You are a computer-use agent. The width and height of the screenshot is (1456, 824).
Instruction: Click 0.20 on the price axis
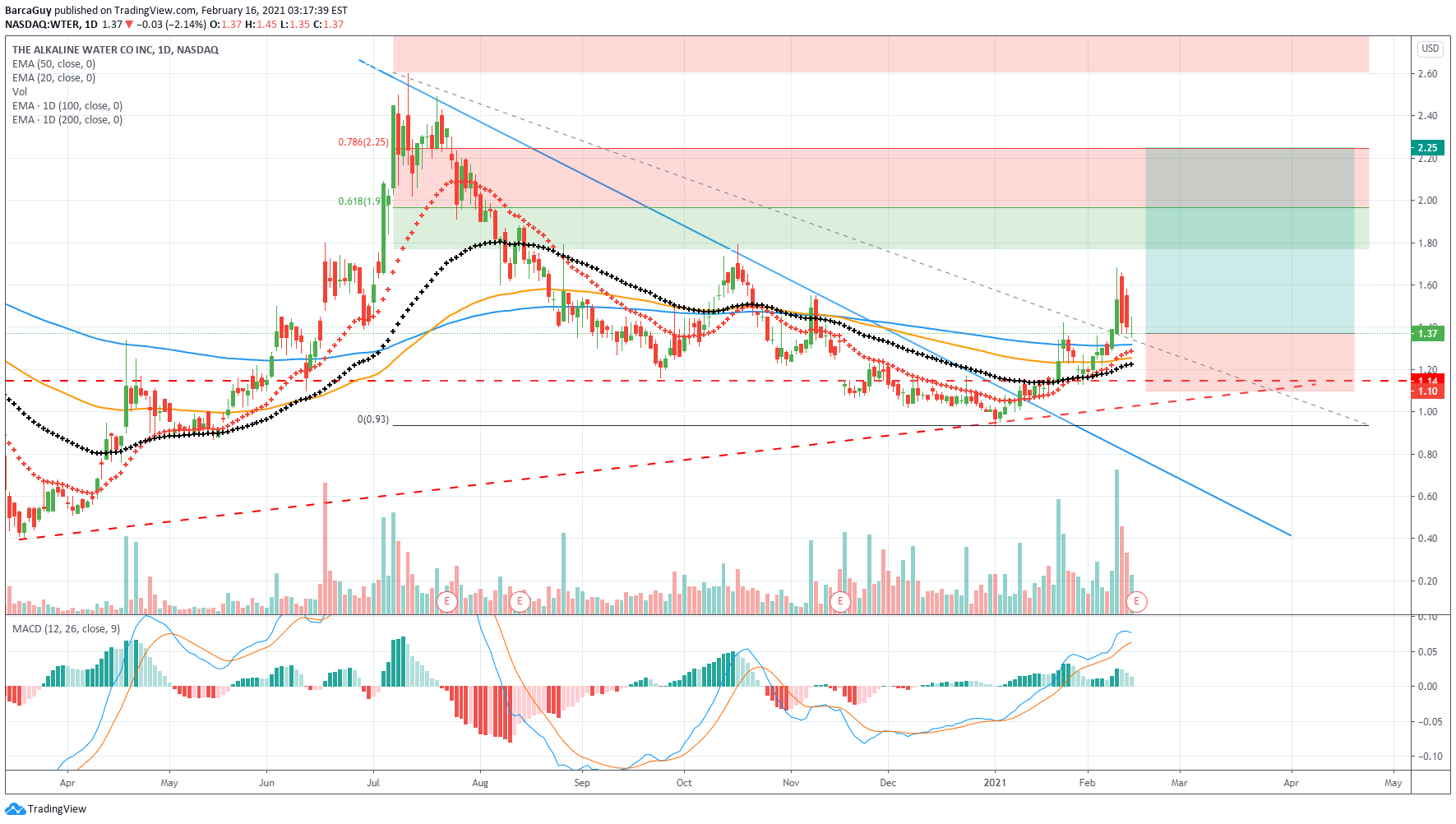pyautogui.click(x=1428, y=581)
